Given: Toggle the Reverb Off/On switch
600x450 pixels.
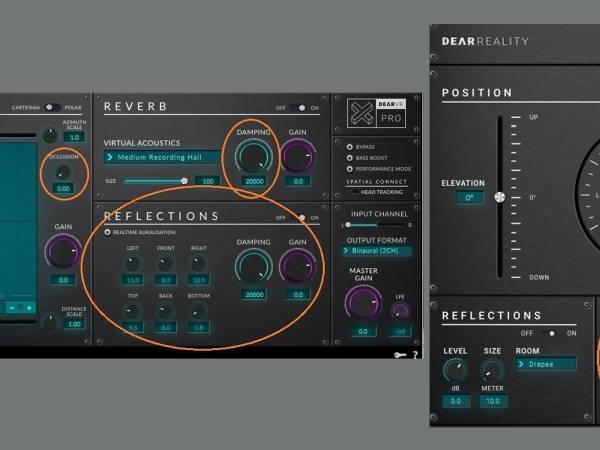Looking at the screenshot, I should coord(298,108).
